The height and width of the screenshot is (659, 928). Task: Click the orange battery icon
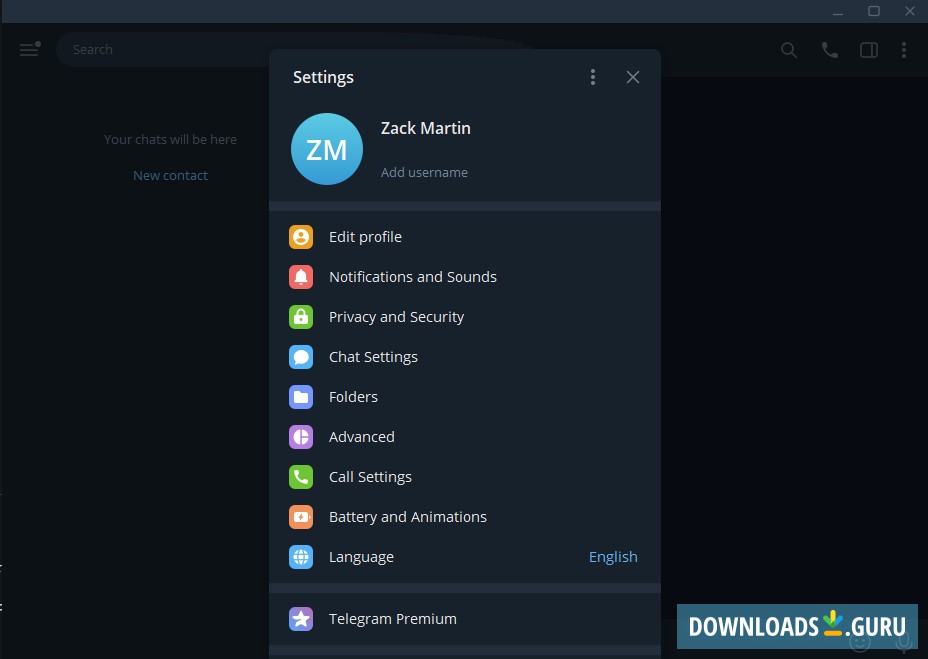tap(301, 517)
